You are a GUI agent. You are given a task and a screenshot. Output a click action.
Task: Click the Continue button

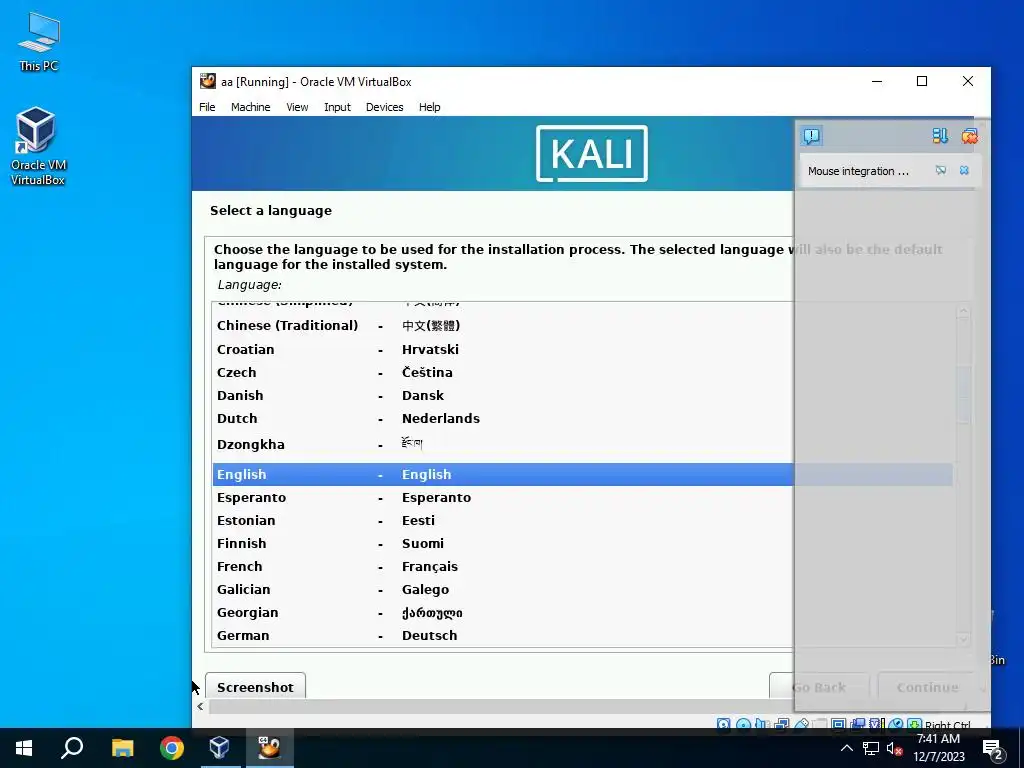point(927,686)
